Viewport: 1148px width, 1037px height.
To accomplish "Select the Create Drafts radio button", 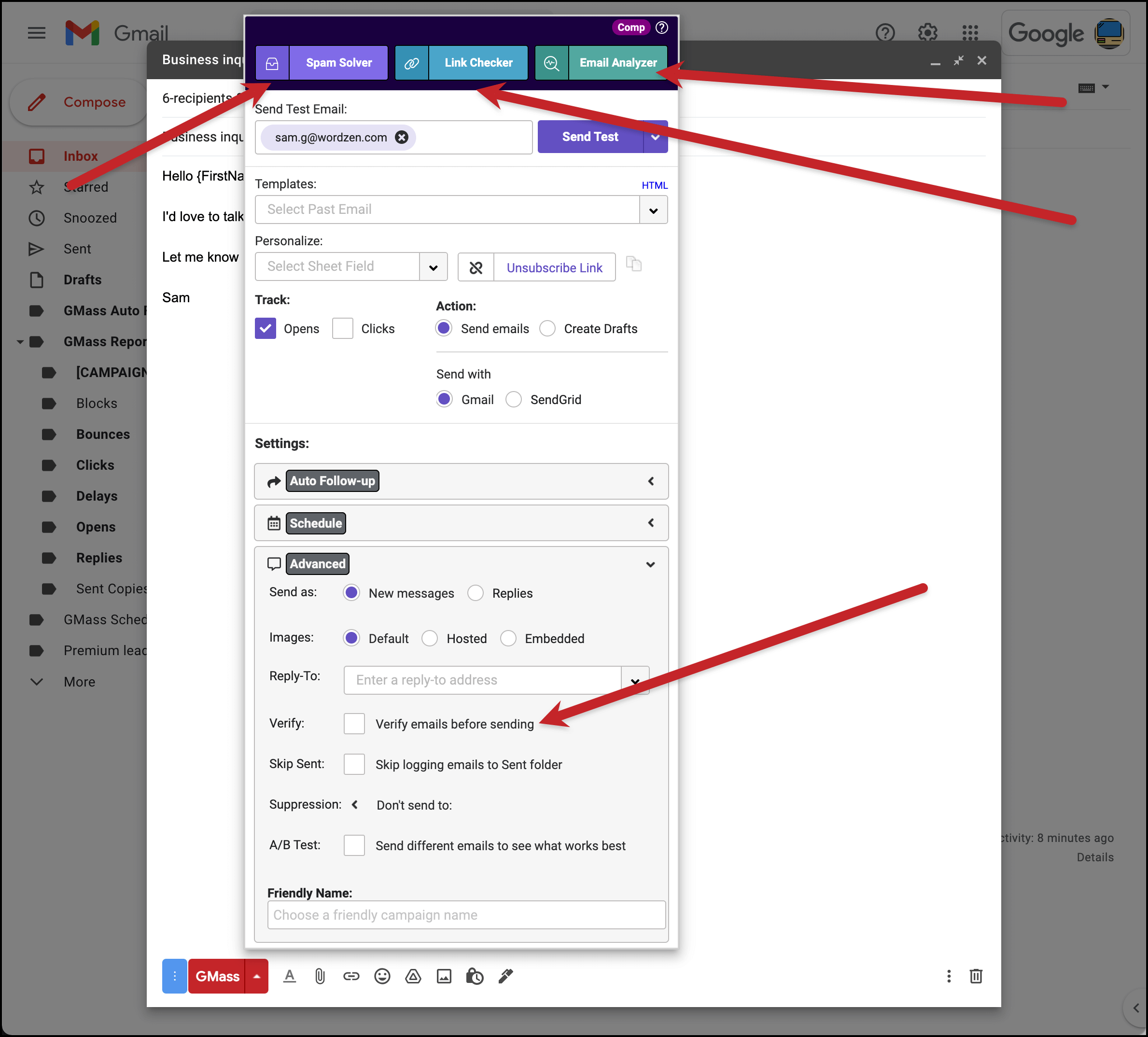I will coord(547,329).
